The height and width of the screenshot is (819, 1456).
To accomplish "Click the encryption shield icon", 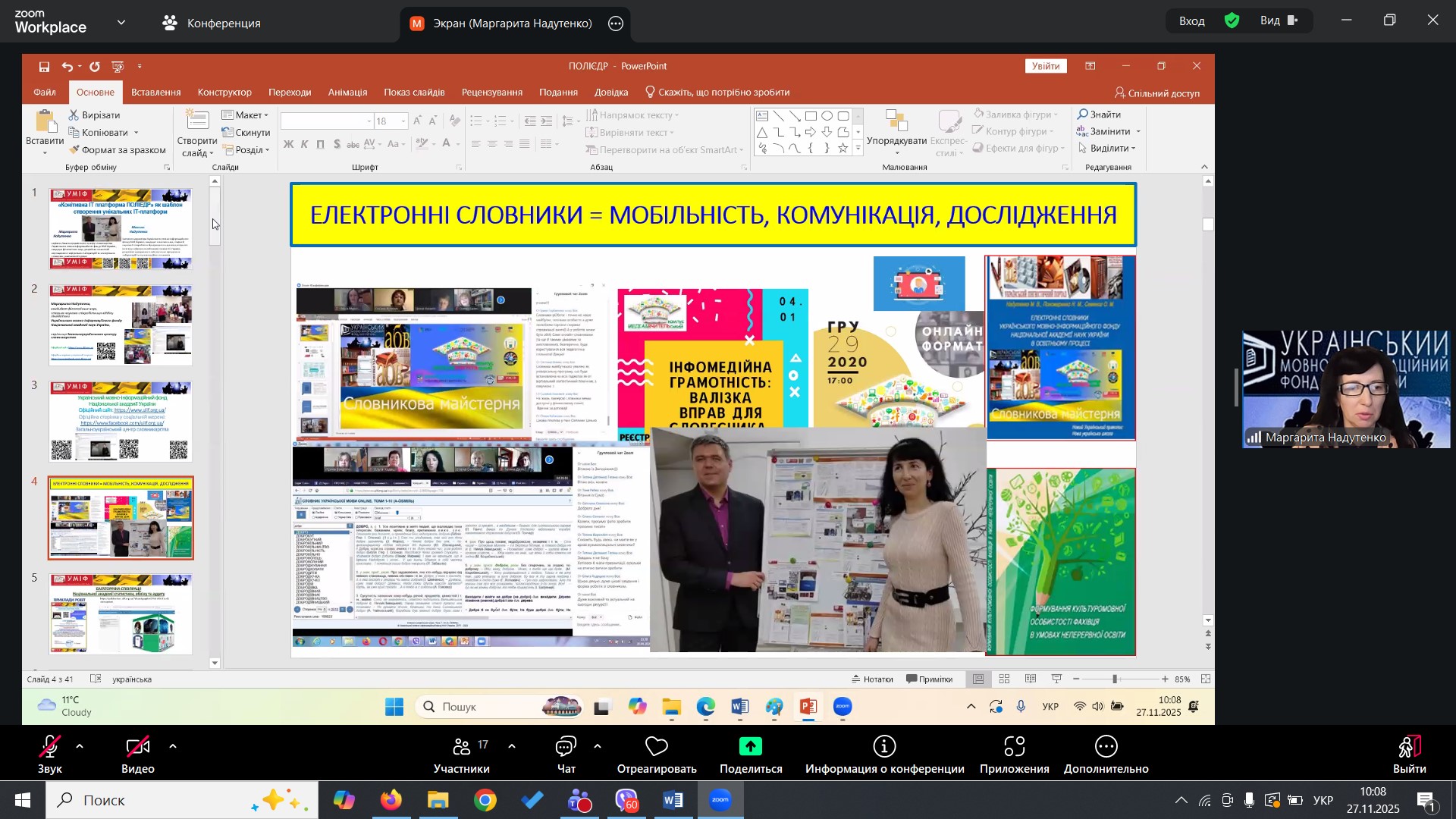I will [1232, 21].
